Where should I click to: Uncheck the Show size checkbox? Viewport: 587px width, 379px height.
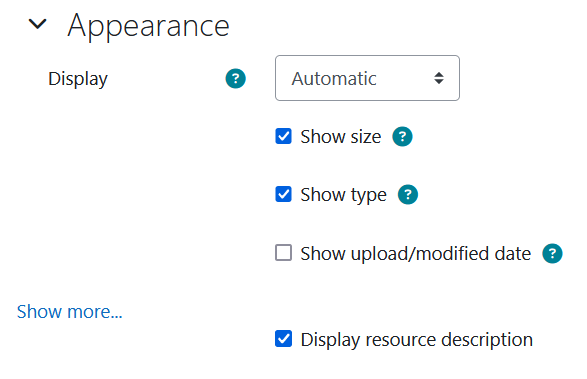[283, 136]
